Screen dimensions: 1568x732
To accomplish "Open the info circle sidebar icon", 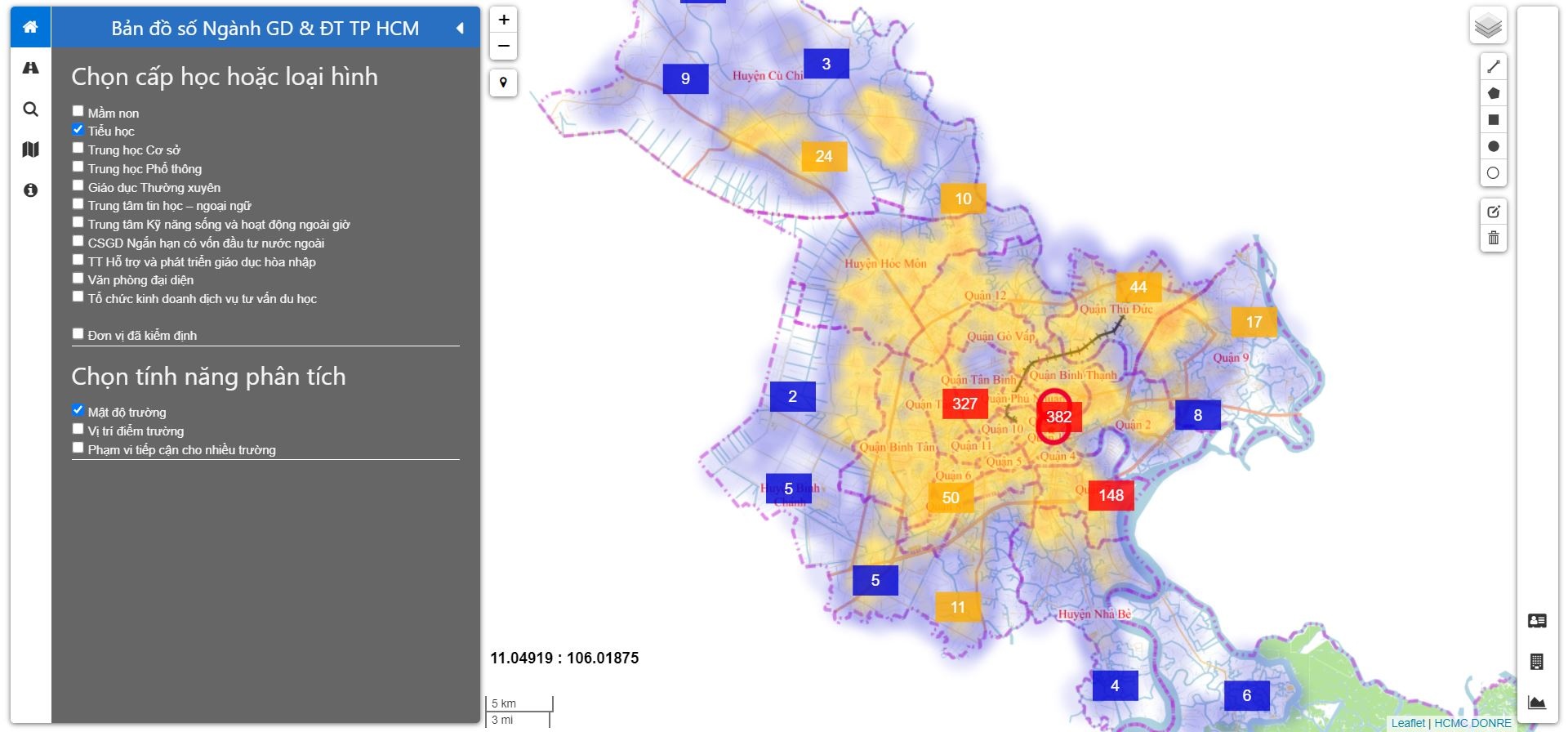I will [x=30, y=190].
